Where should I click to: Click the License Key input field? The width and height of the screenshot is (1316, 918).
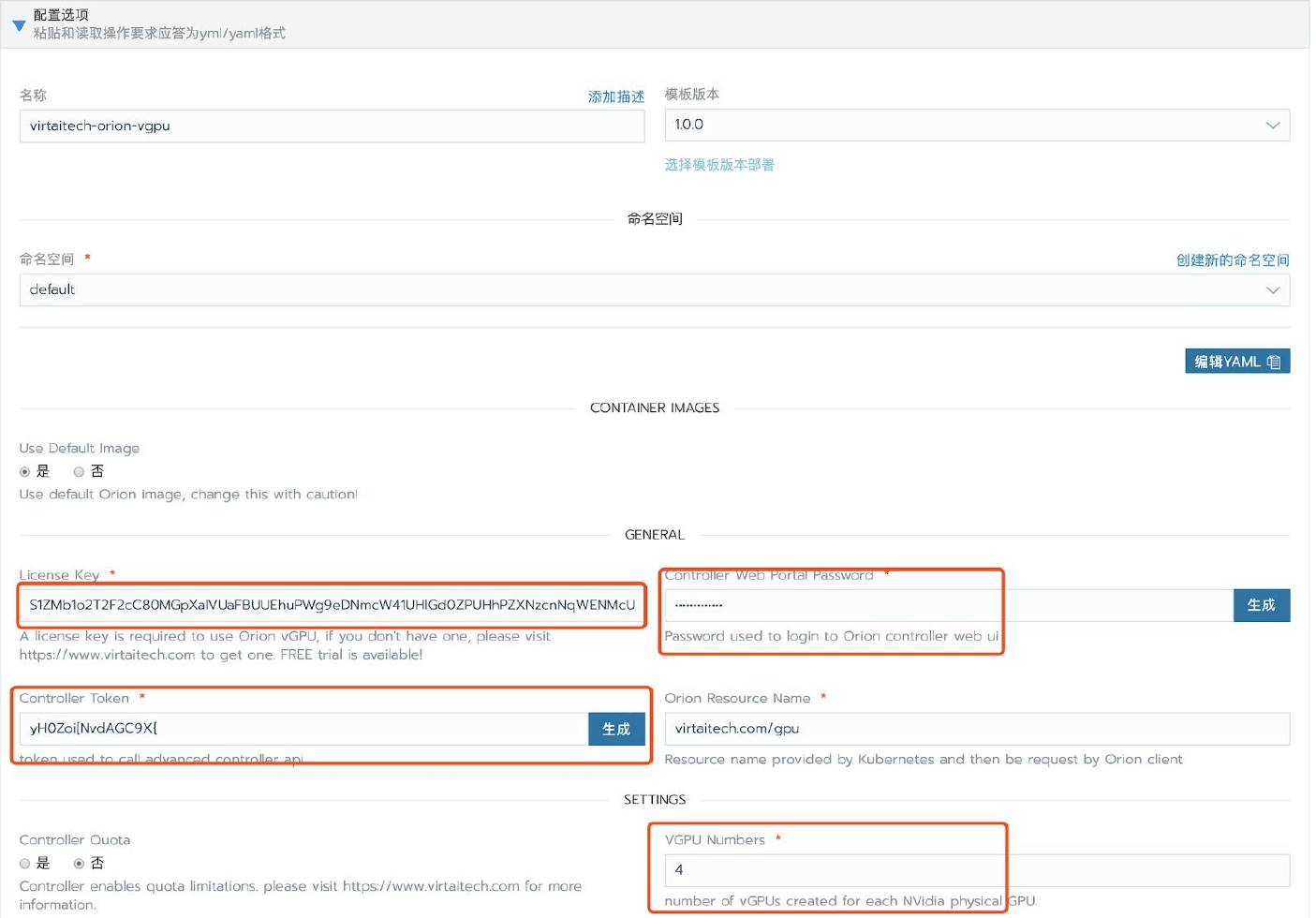click(332, 605)
